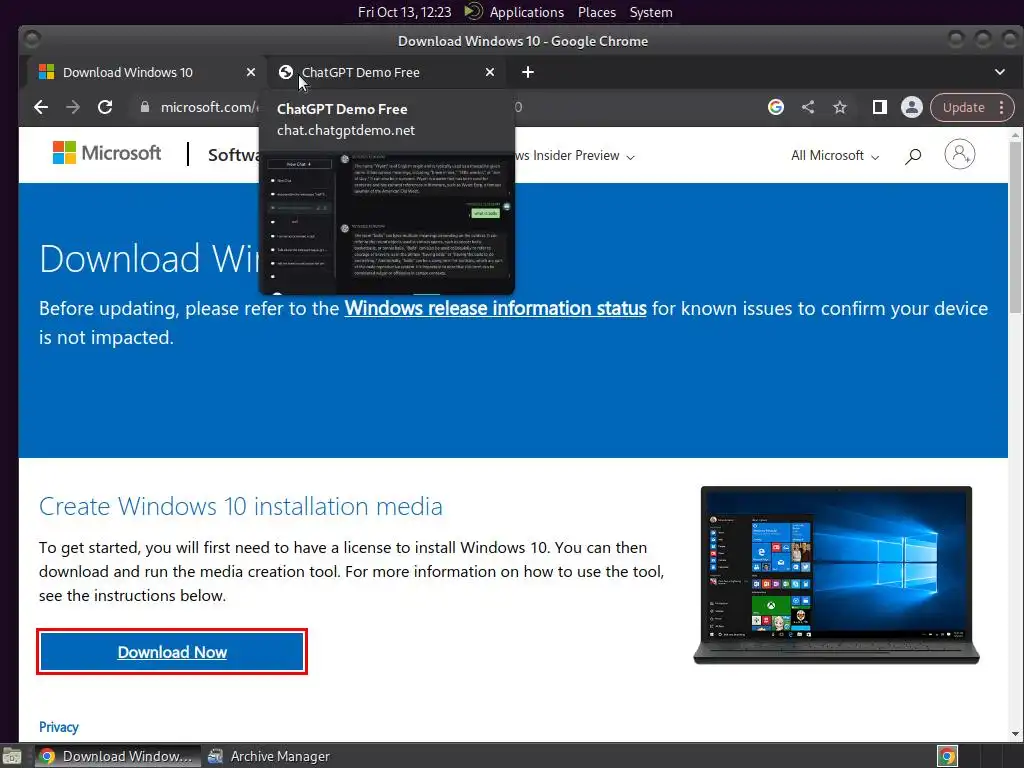1024x768 pixels.
Task: Click the ChatGPT tab preview thumbnail
Action: pyautogui.click(x=387, y=222)
